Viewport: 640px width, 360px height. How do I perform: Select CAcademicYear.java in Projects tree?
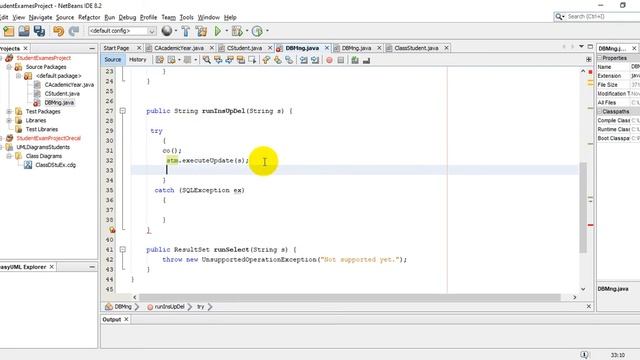click(x=69, y=84)
